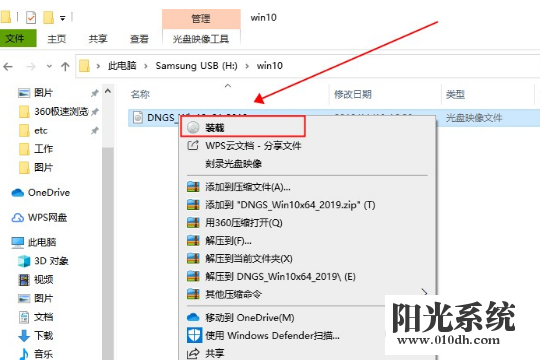540x360 pixels.
Task: Switch to the 查看 ribbon tab
Action: (x=139, y=39)
